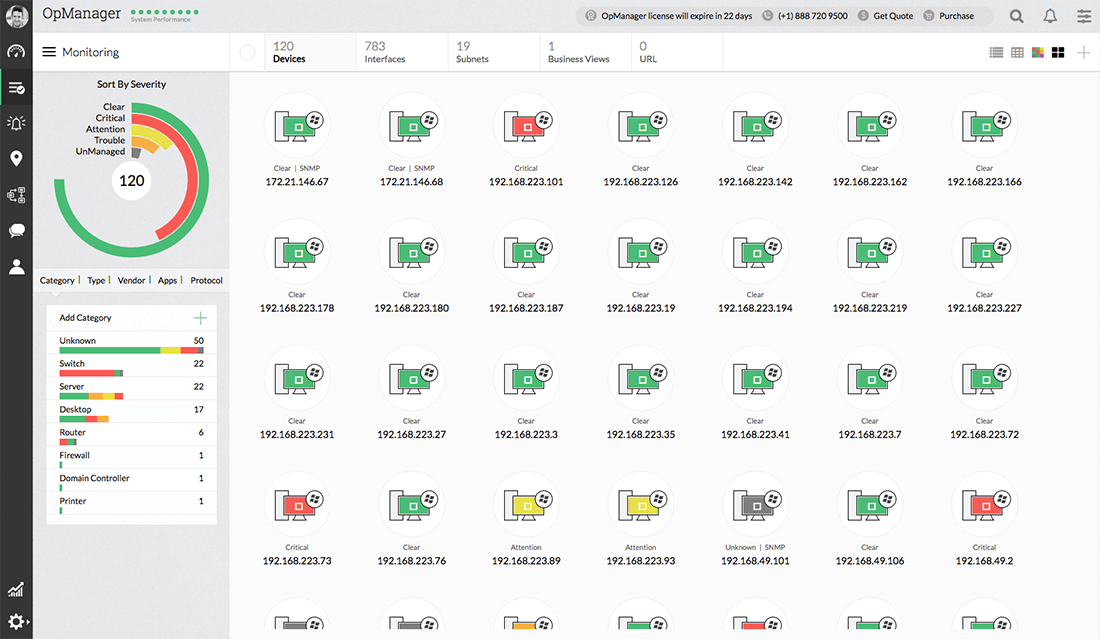Click the 120 center of severity donut
Viewport: 1100px width, 639px height.
[x=132, y=181]
